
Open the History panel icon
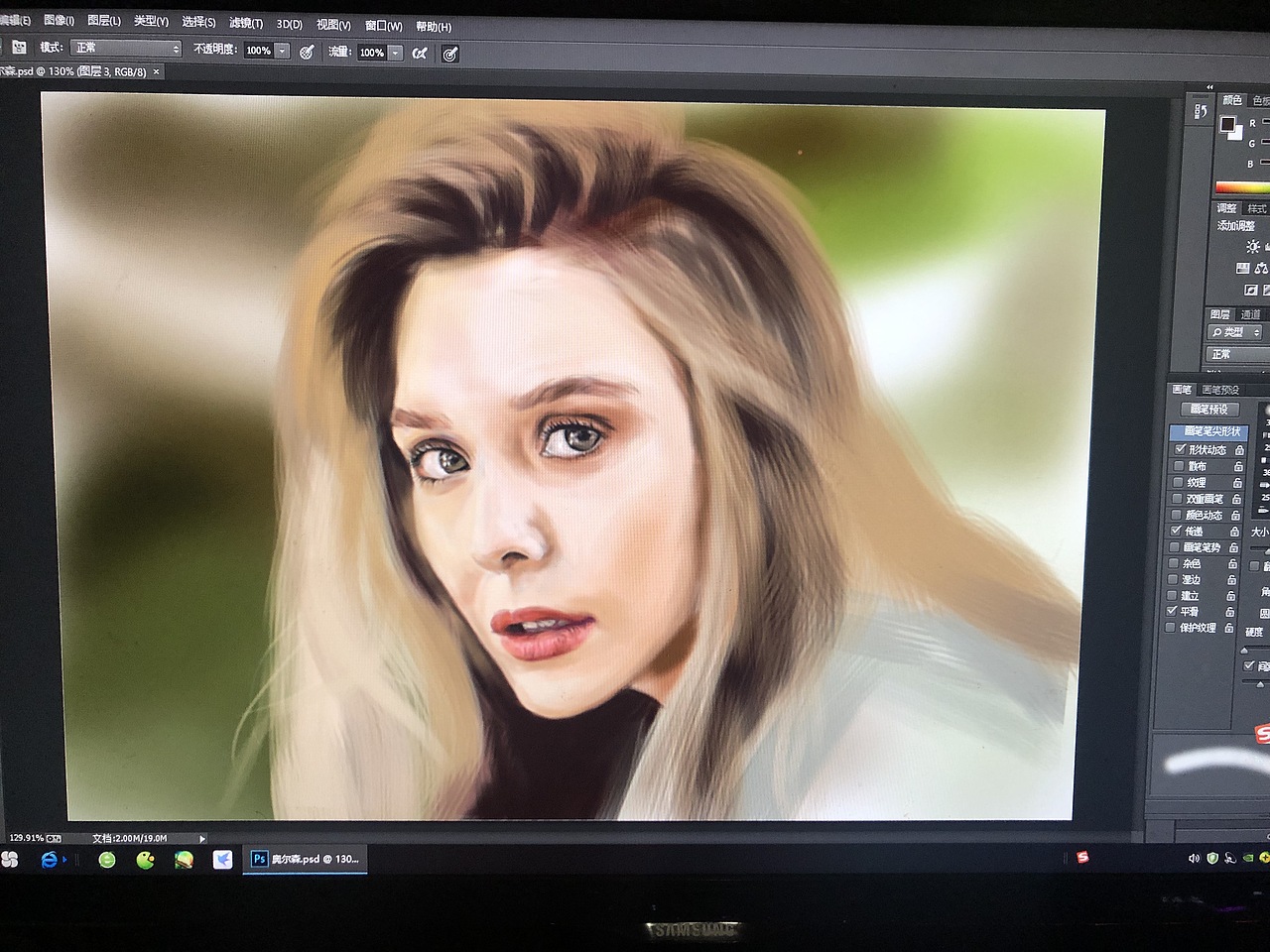[x=1201, y=112]
